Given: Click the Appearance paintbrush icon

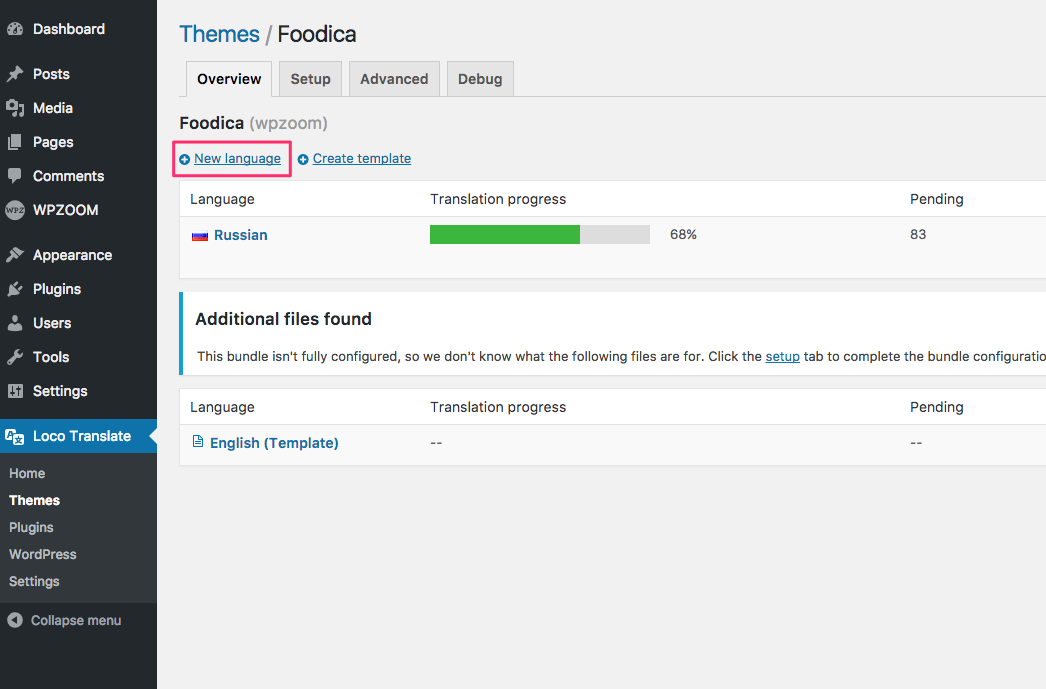Looking at the screenshot, I should point(15,255).
